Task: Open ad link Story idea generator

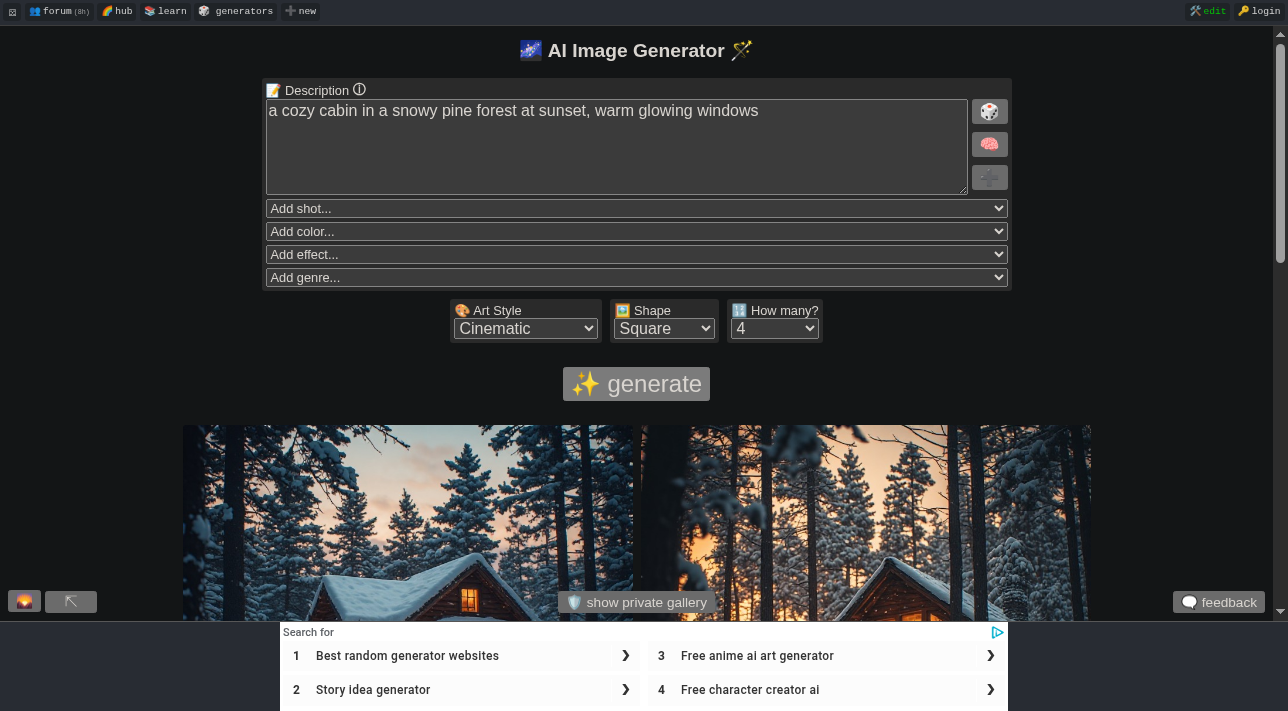Action: (x=461, y=690)
